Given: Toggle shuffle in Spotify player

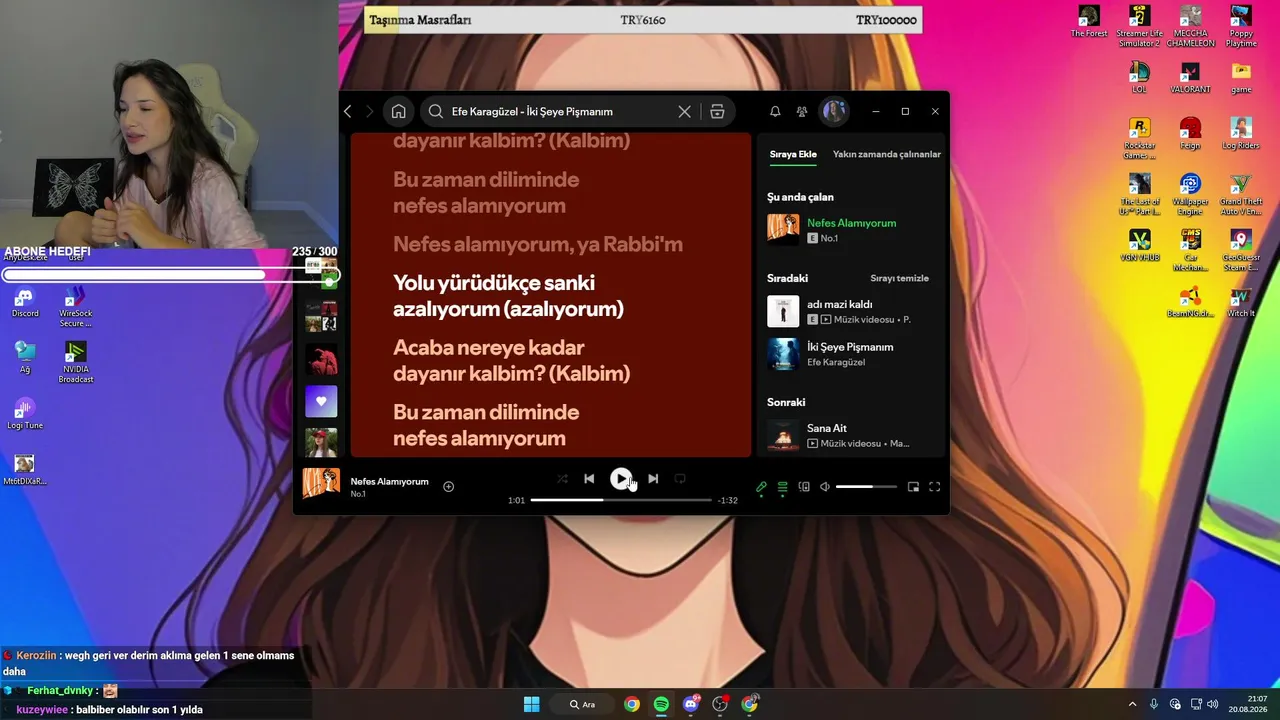Looking at the screenshot, I should coord(562,479).
